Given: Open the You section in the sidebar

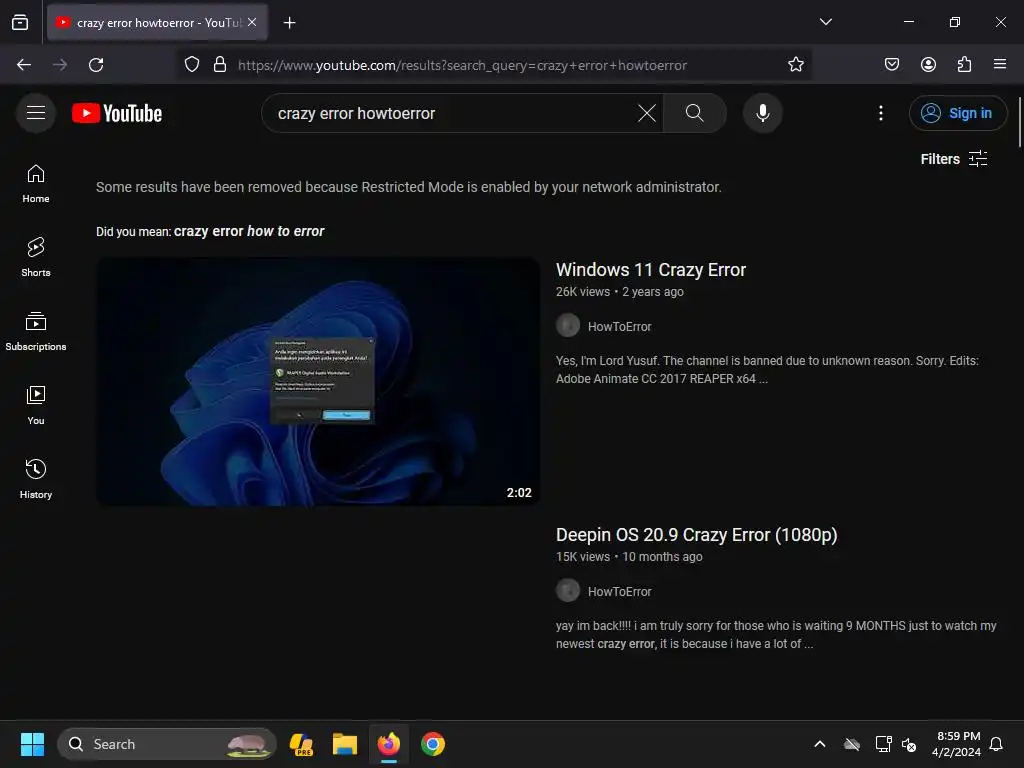Looking at the screenshot, I should point(36,406).
